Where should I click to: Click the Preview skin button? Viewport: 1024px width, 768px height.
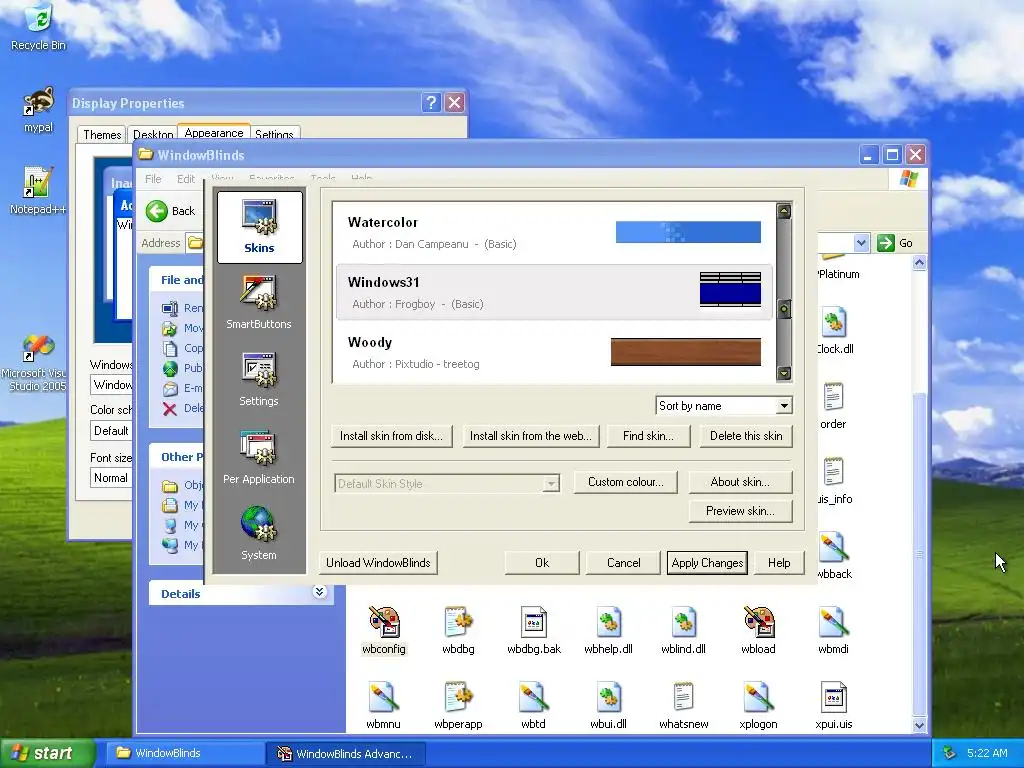pos(740,511)
